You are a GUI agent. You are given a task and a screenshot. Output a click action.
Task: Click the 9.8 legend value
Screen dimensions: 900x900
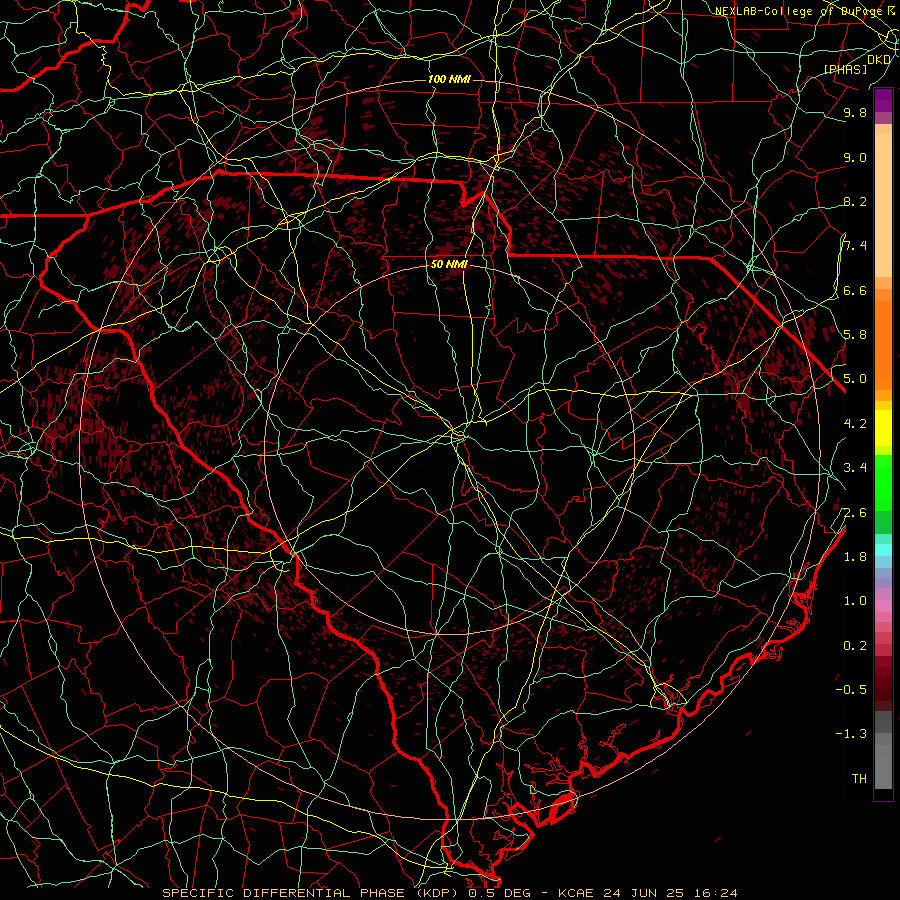point(855,112)
